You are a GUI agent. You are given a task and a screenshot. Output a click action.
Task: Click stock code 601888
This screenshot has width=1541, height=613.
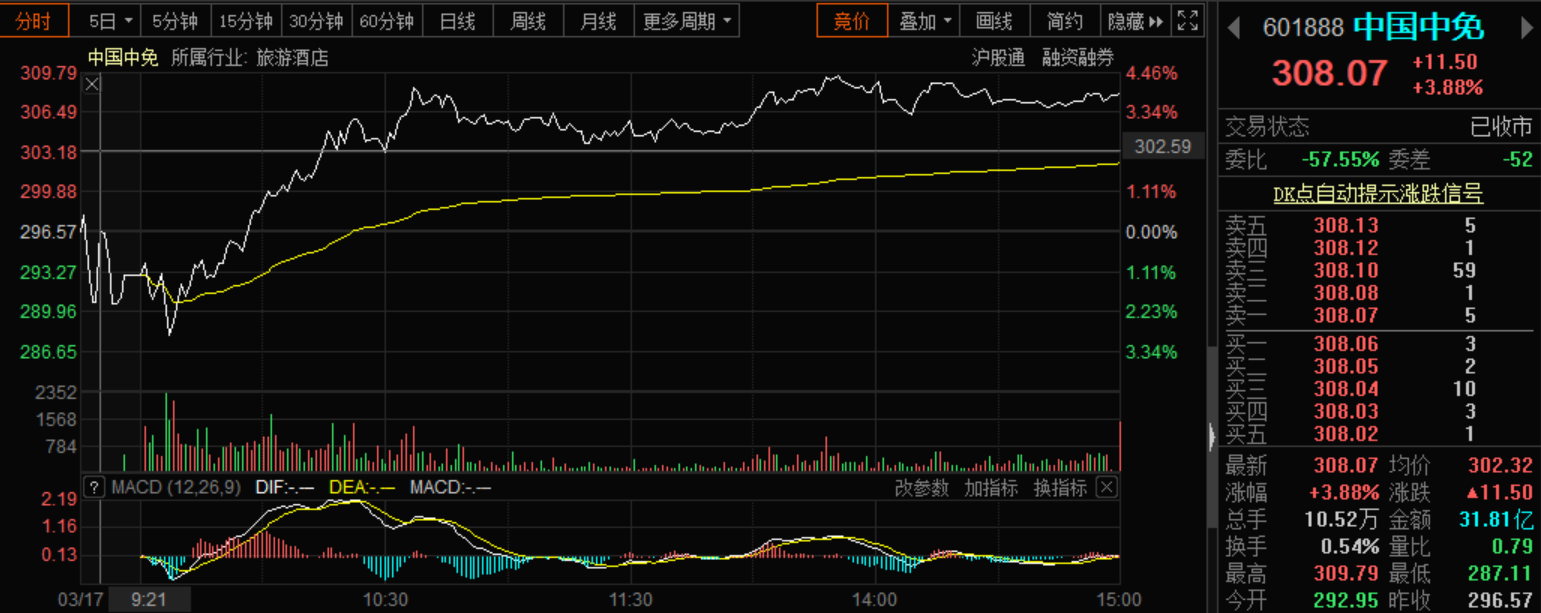click(x=1303, y=28)
